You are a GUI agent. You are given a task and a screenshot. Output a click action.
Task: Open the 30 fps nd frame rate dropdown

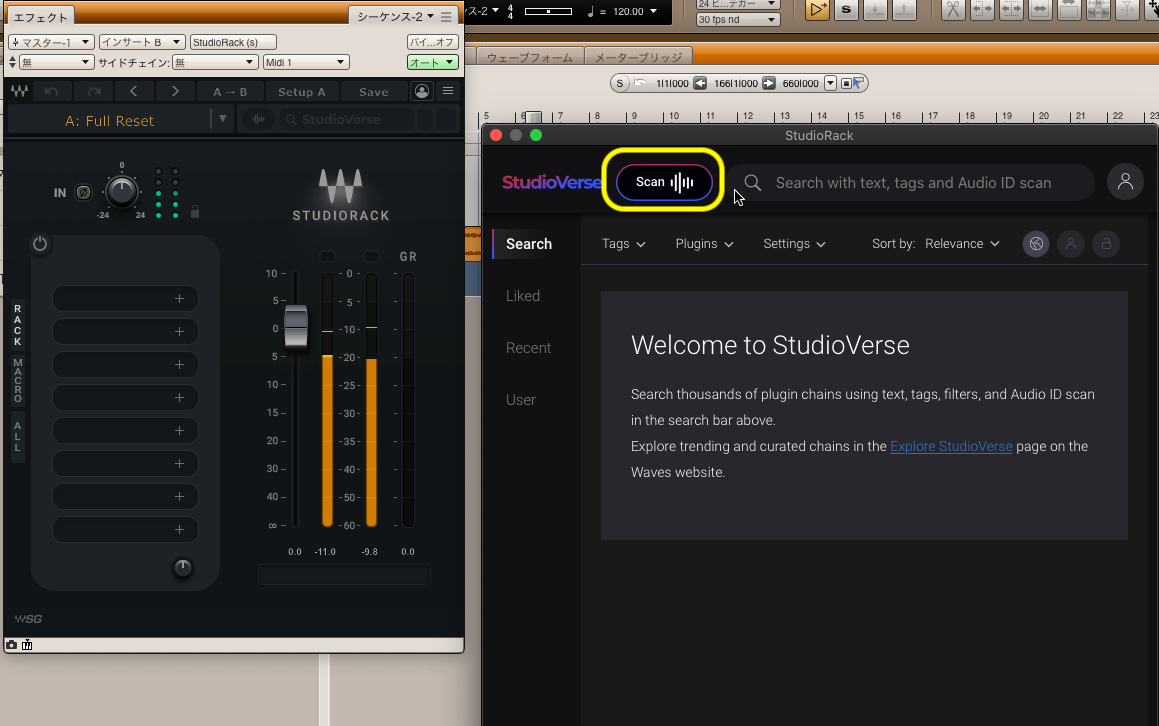[x=737, y=20]
